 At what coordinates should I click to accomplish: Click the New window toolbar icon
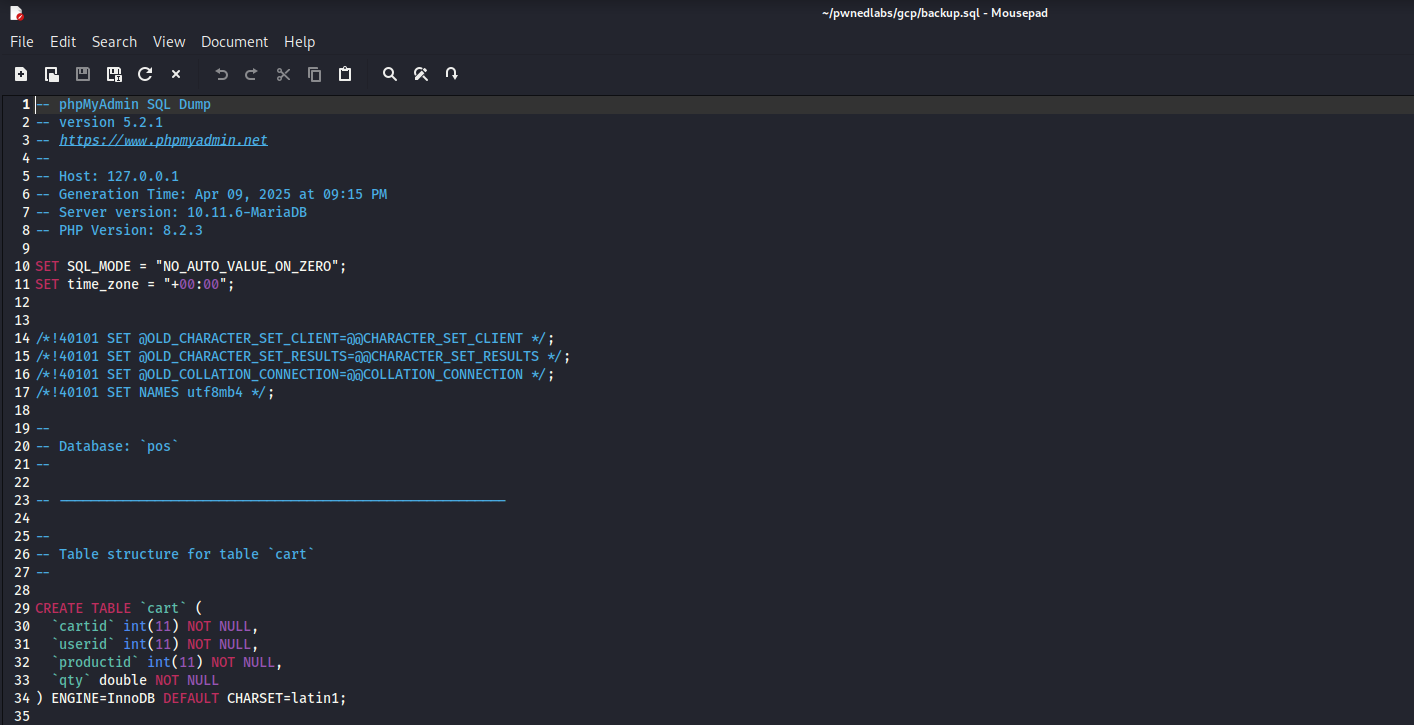click(x=51, y=74)
